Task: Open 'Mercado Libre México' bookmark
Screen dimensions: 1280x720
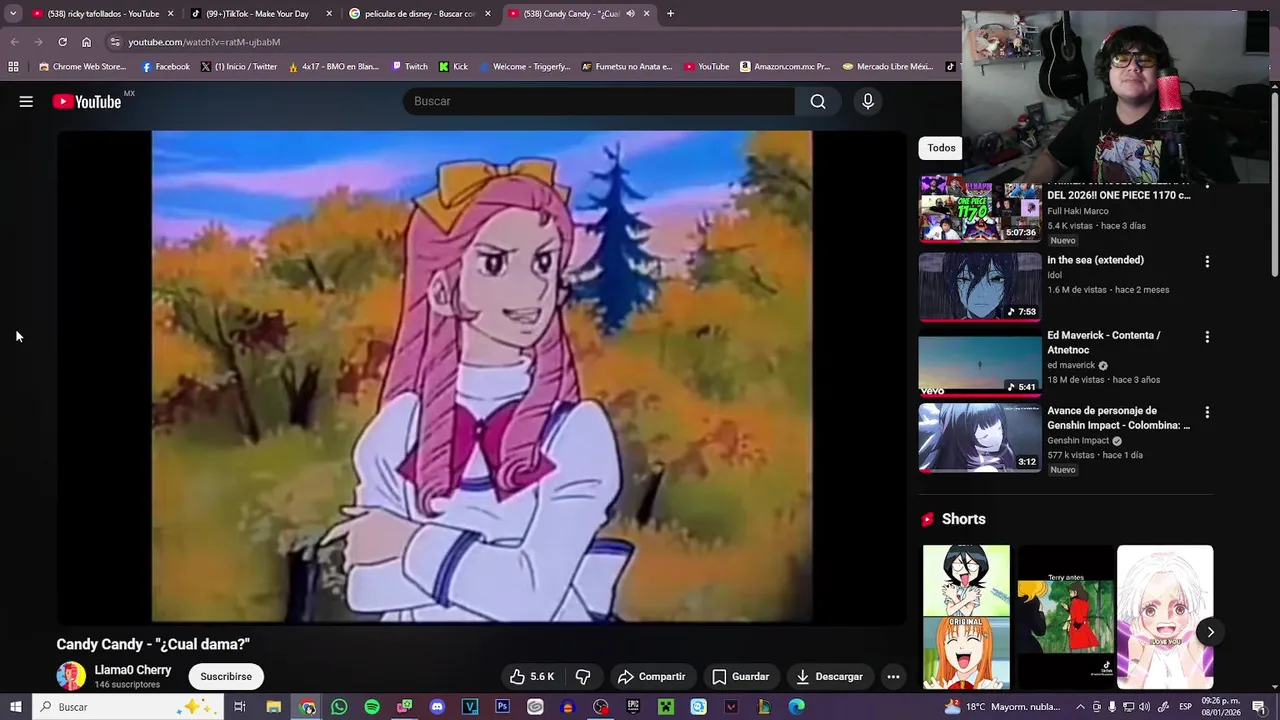Action: tap(888, 67)
